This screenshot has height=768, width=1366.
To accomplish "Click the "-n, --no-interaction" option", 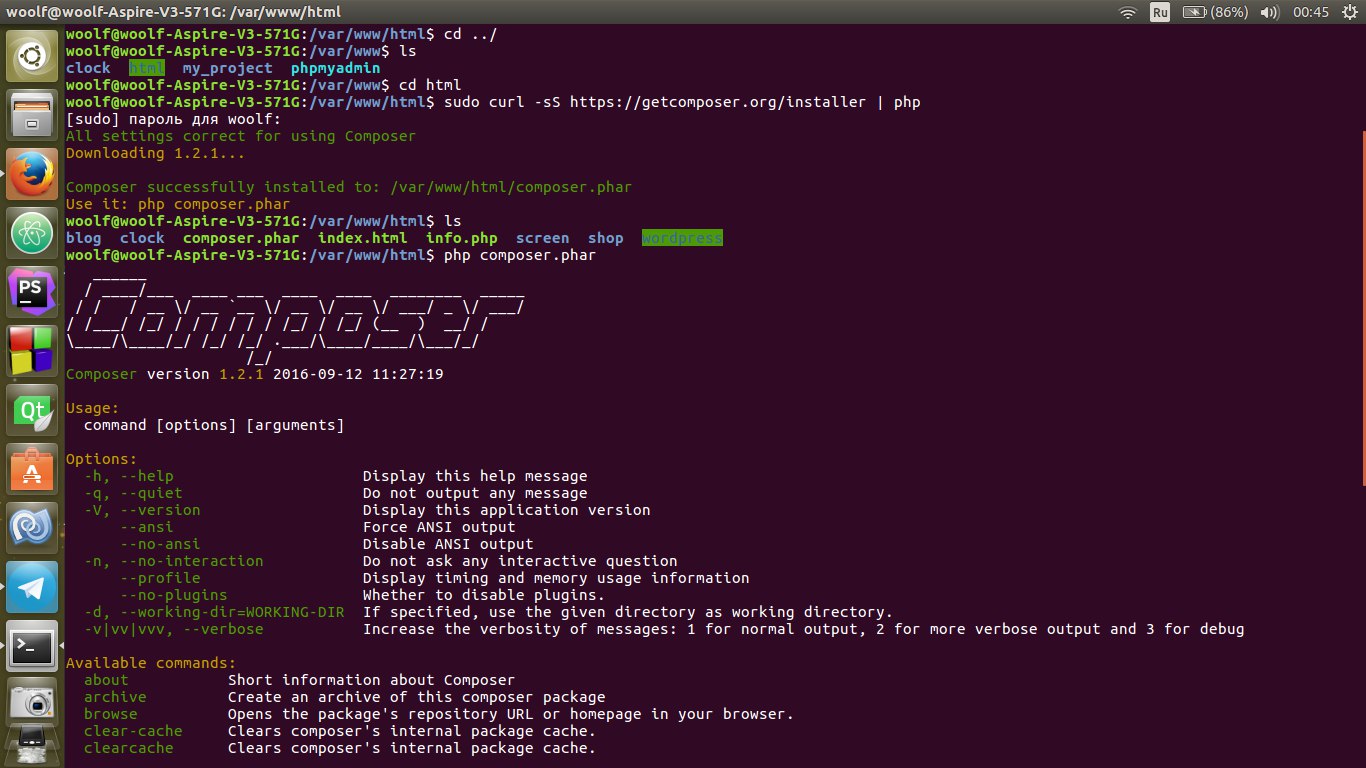I will (x=174, y=561).
